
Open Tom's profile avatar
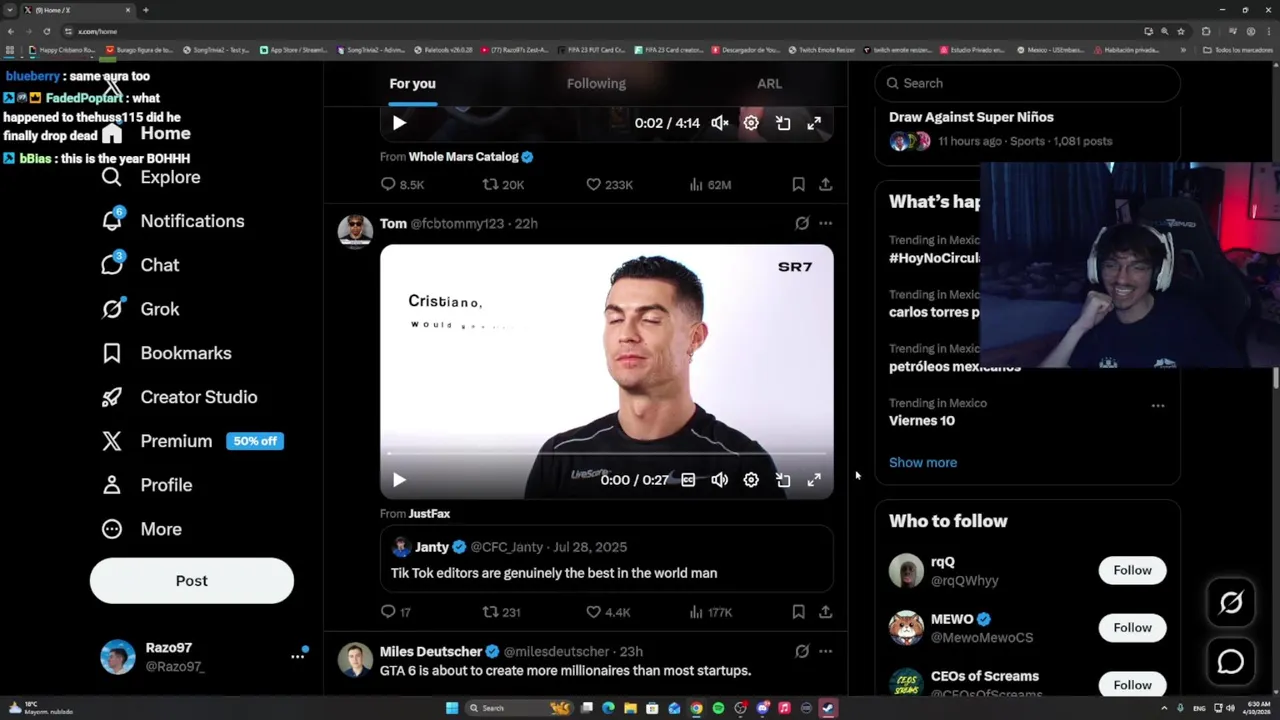click(355, 230)
